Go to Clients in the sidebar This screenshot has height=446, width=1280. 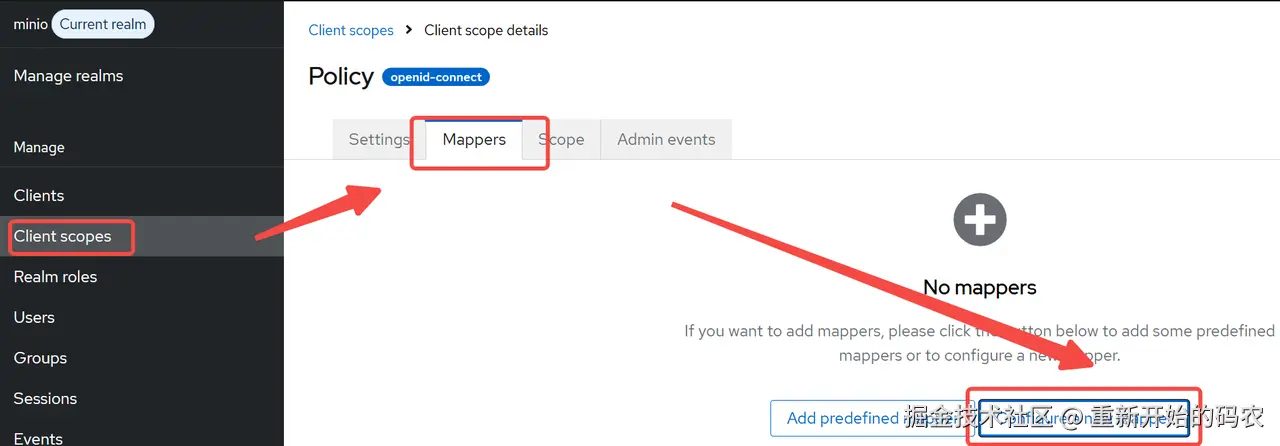click(39, 195)
